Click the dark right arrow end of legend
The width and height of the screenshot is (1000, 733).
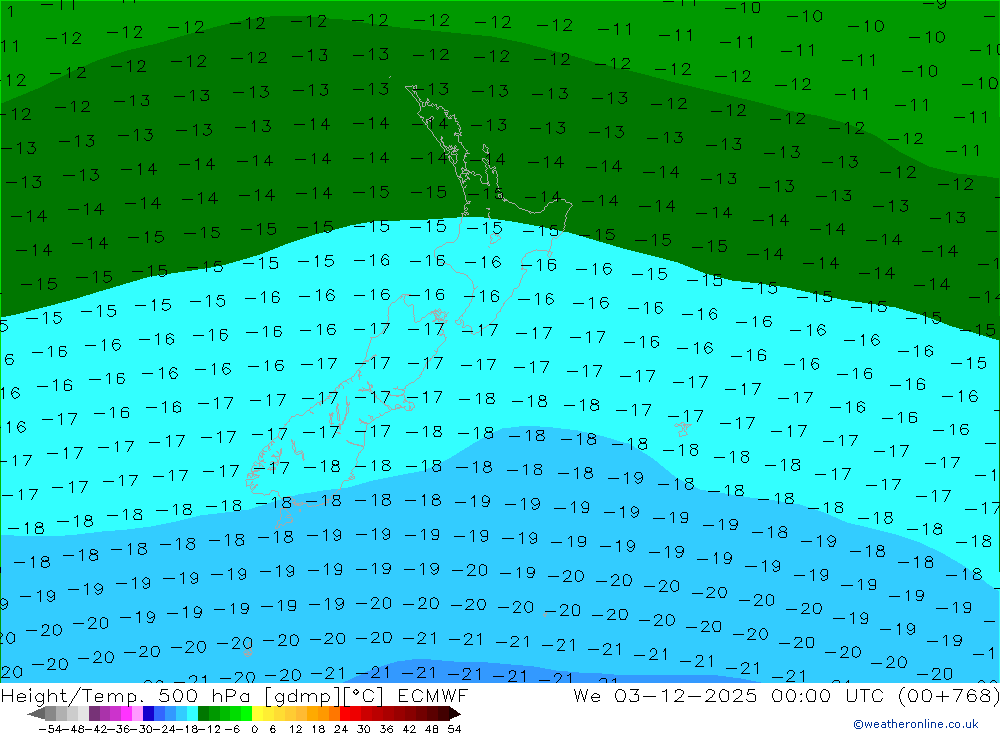(x=455, y=714)
